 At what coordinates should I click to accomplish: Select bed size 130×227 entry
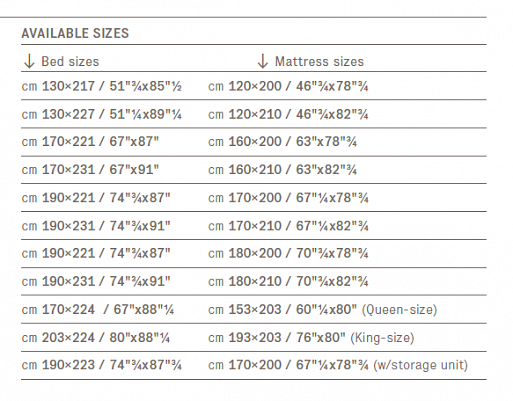pos(102,114)
